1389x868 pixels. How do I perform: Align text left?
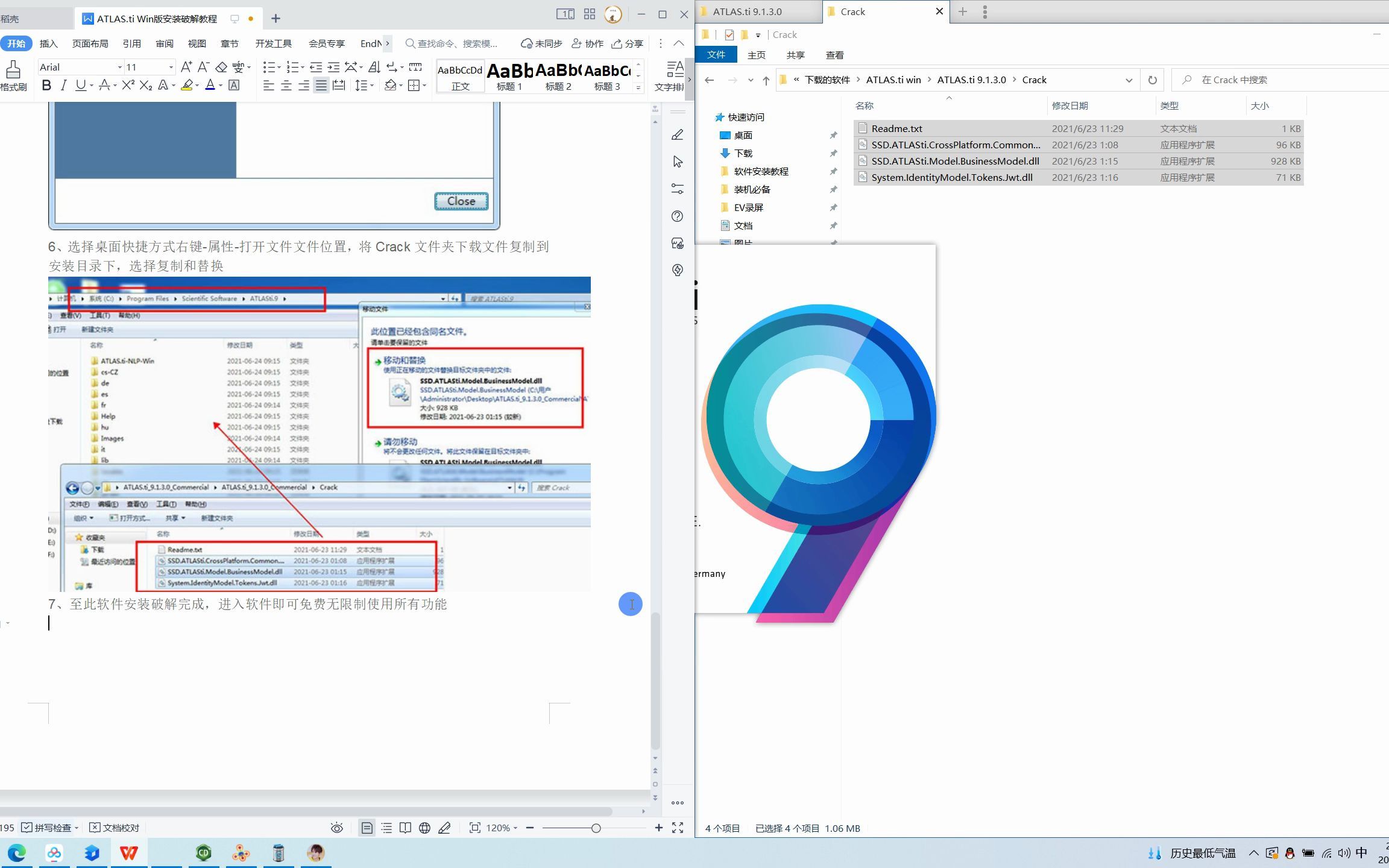pos(269,86)
